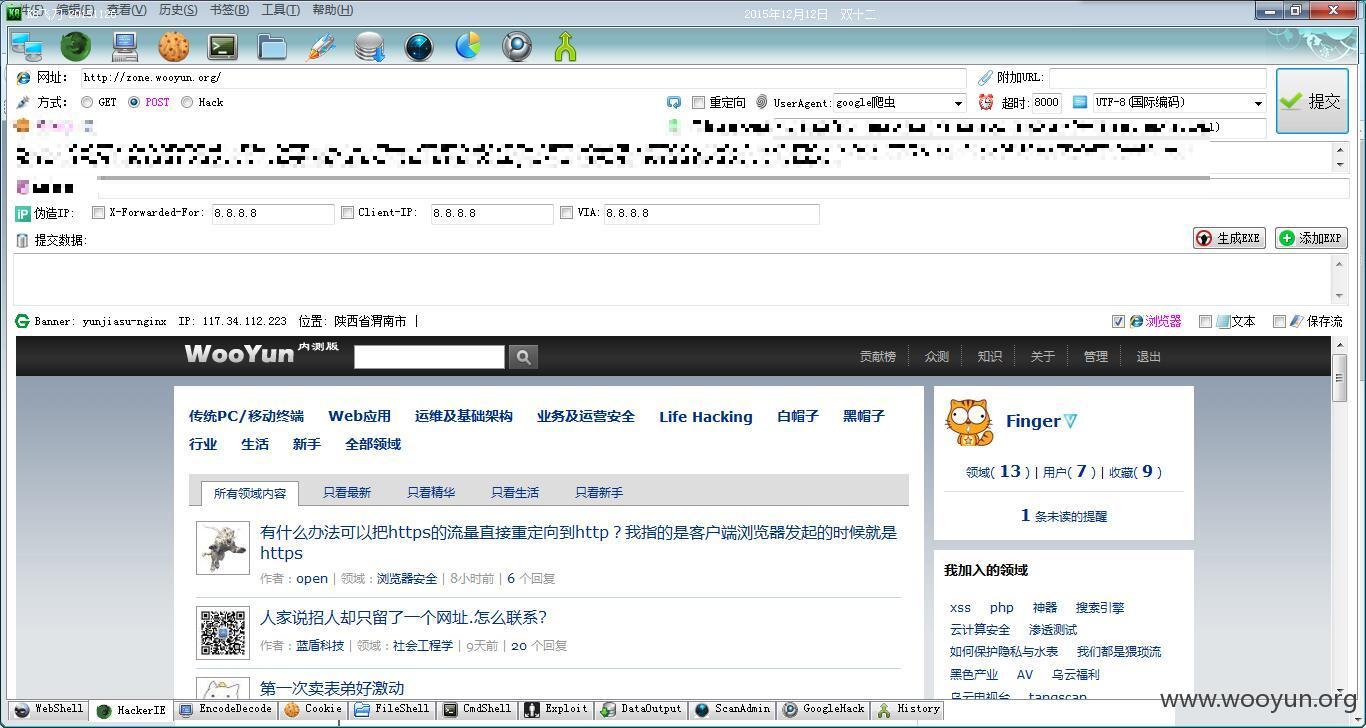The height and width of the screenshot is (728, 1366).
Task: Expand the UserAgent dropdown showing google爬虫
Action: (x=957, y=103)
